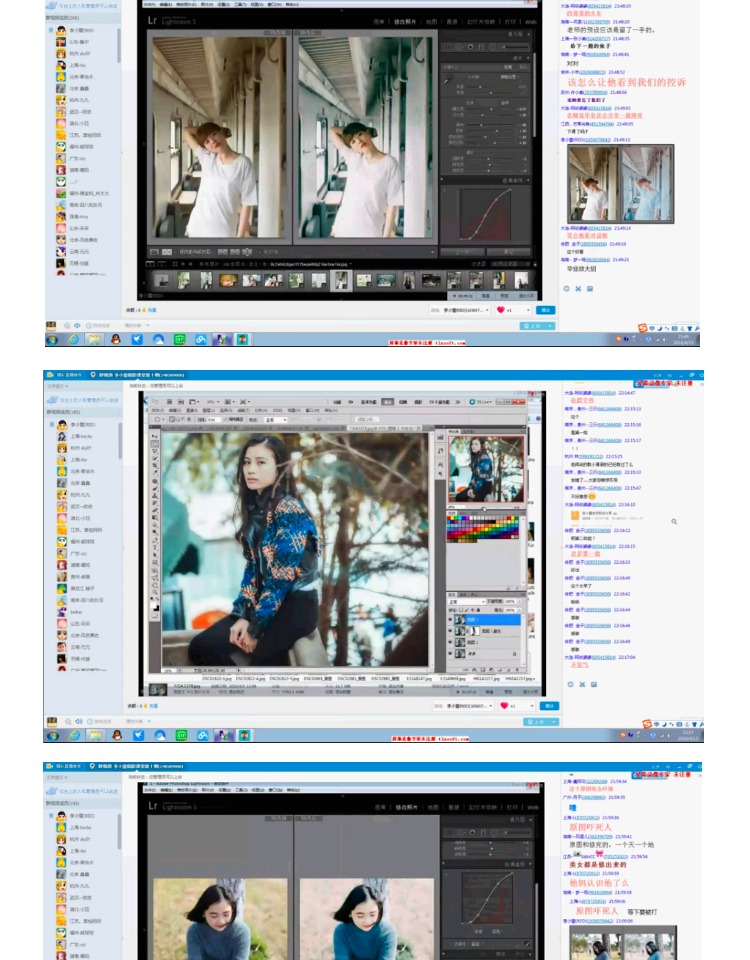Select Crop Overlay tool in train-photo Lightroom window

[x=448, y=47]
